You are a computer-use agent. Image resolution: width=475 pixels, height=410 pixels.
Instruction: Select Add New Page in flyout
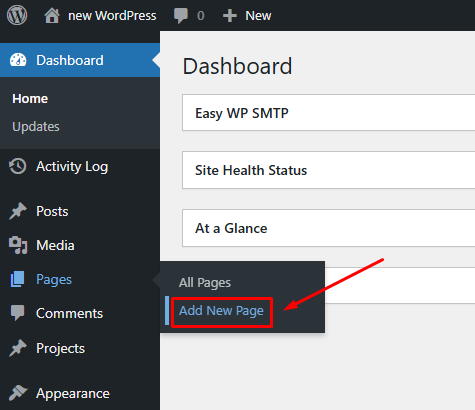[221, 311]
